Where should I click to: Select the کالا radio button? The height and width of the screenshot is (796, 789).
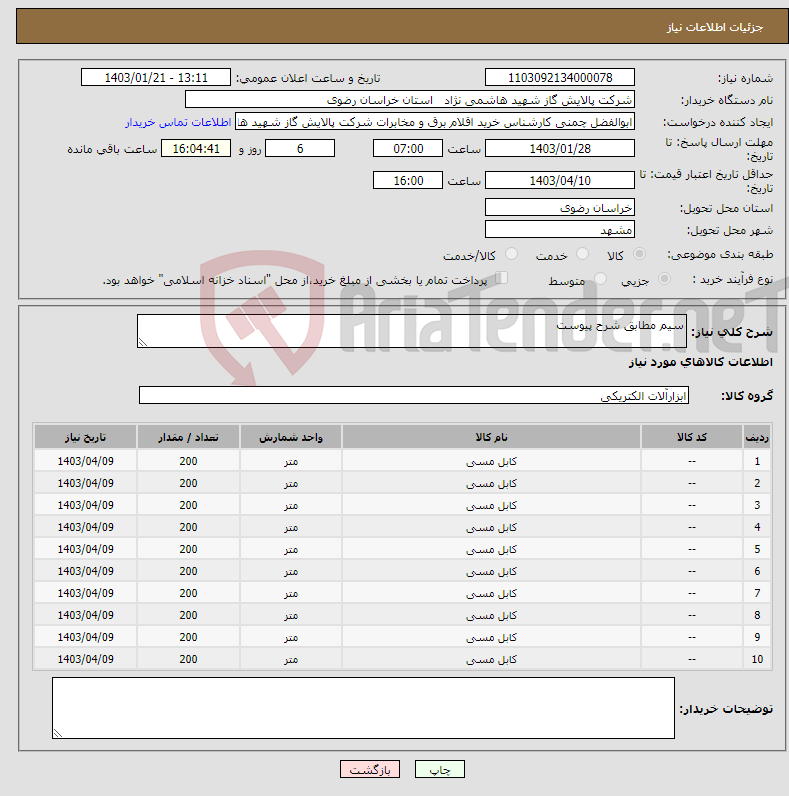click(x=639, y=254)
